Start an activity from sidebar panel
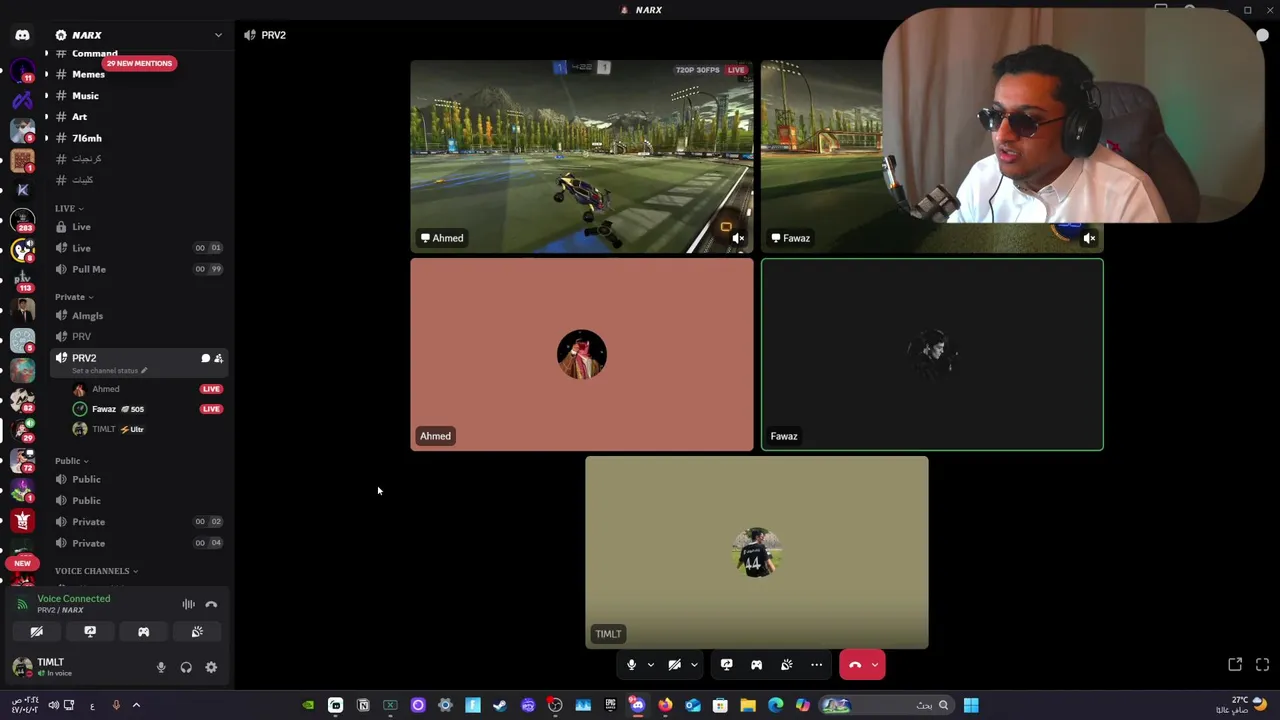Viewport: 1280px width, 720px height. click(x=143, y=632)
